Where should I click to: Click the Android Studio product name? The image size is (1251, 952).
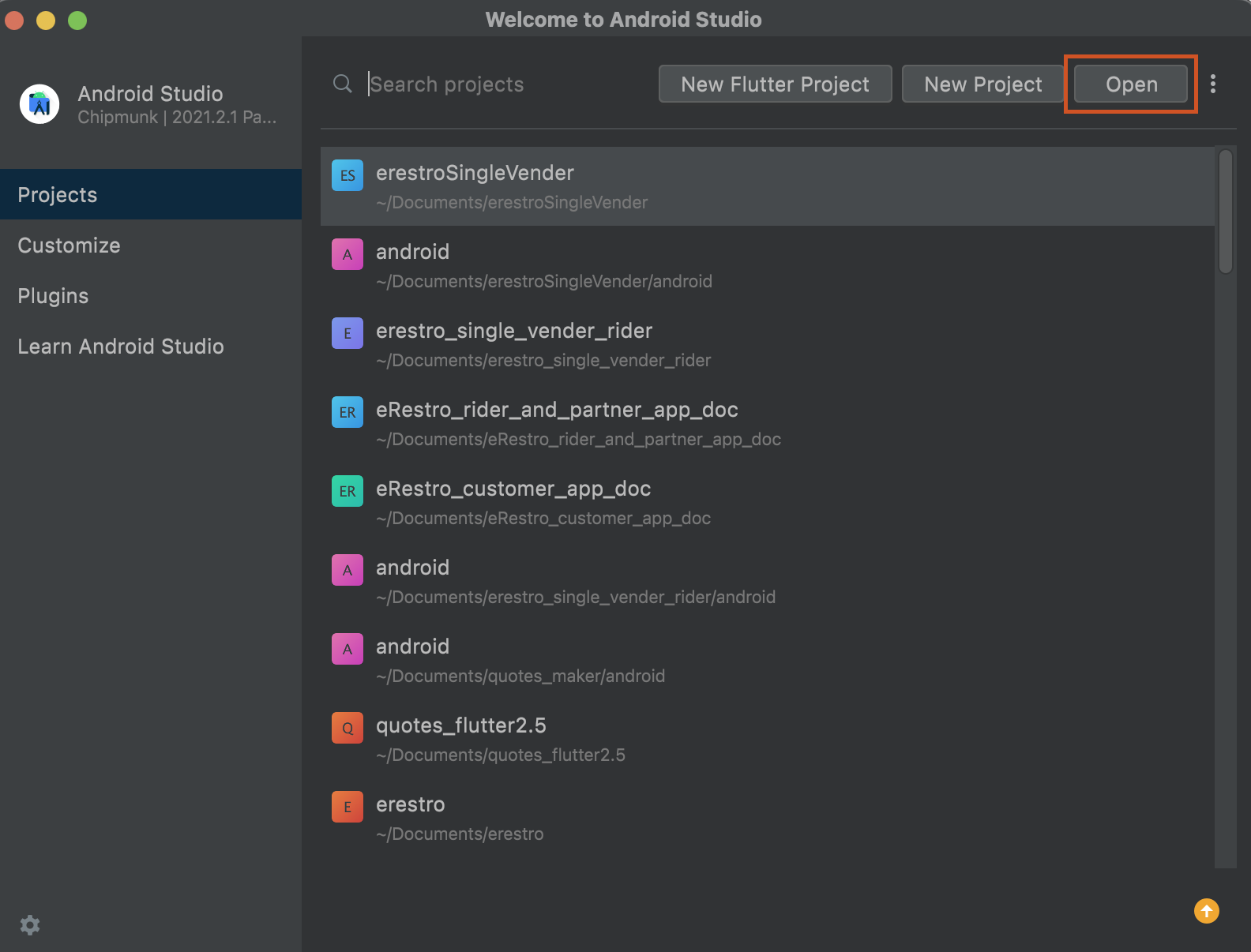coord(150,93)
